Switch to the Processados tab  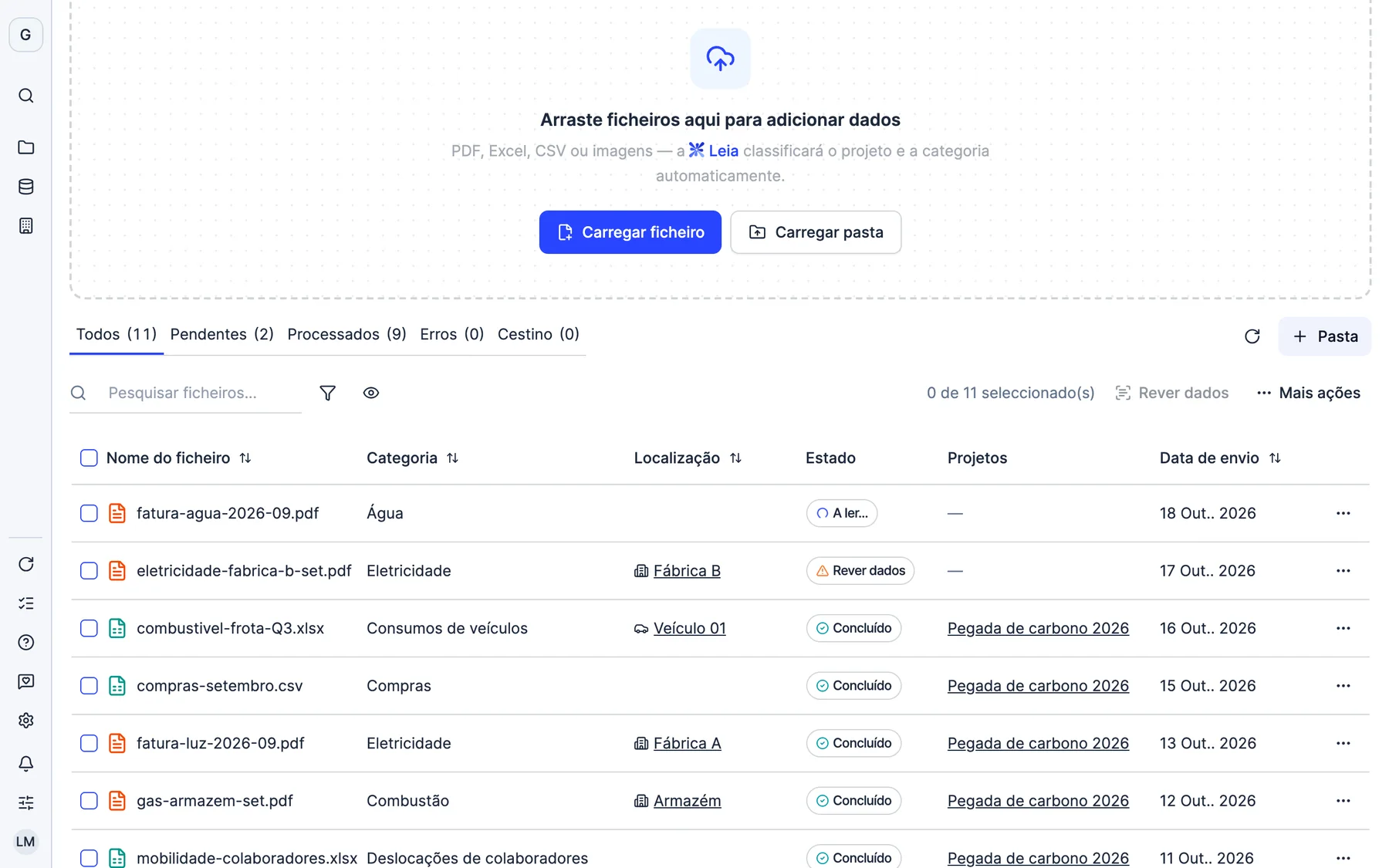(346, 334)
